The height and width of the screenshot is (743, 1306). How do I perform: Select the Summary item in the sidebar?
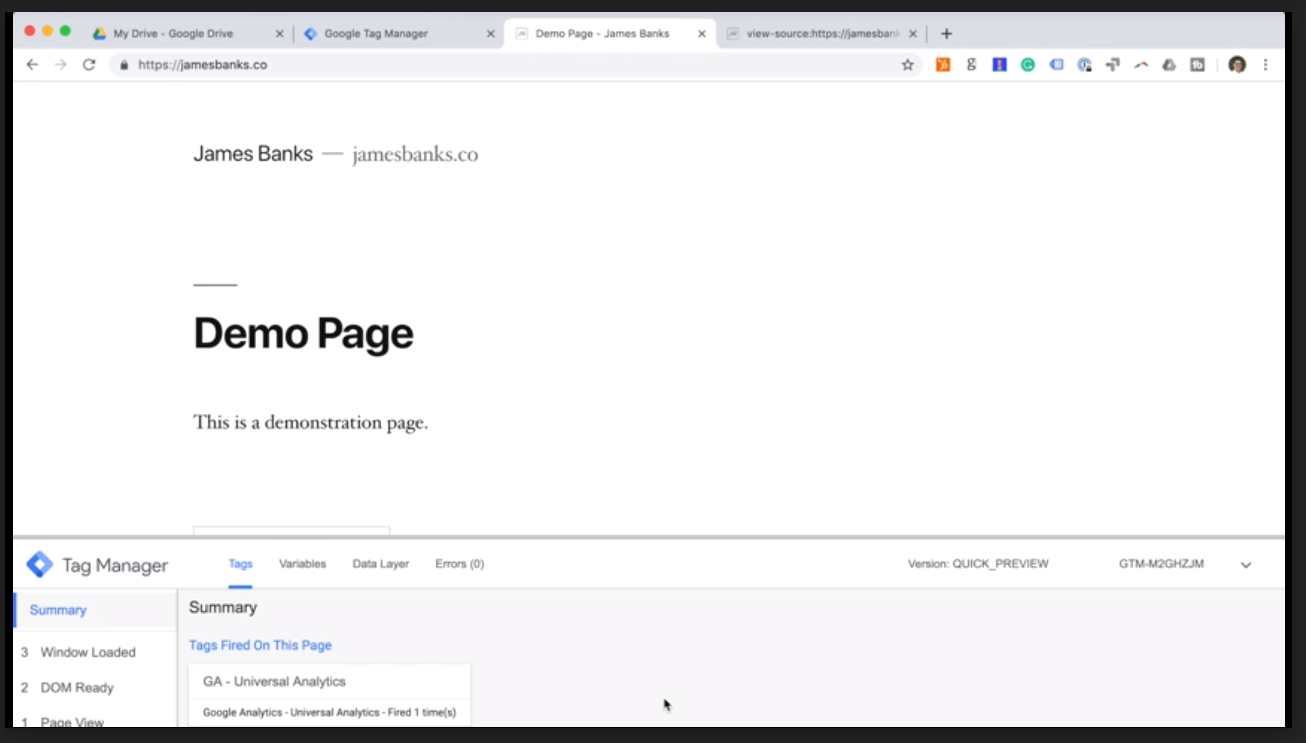point(57,610)
